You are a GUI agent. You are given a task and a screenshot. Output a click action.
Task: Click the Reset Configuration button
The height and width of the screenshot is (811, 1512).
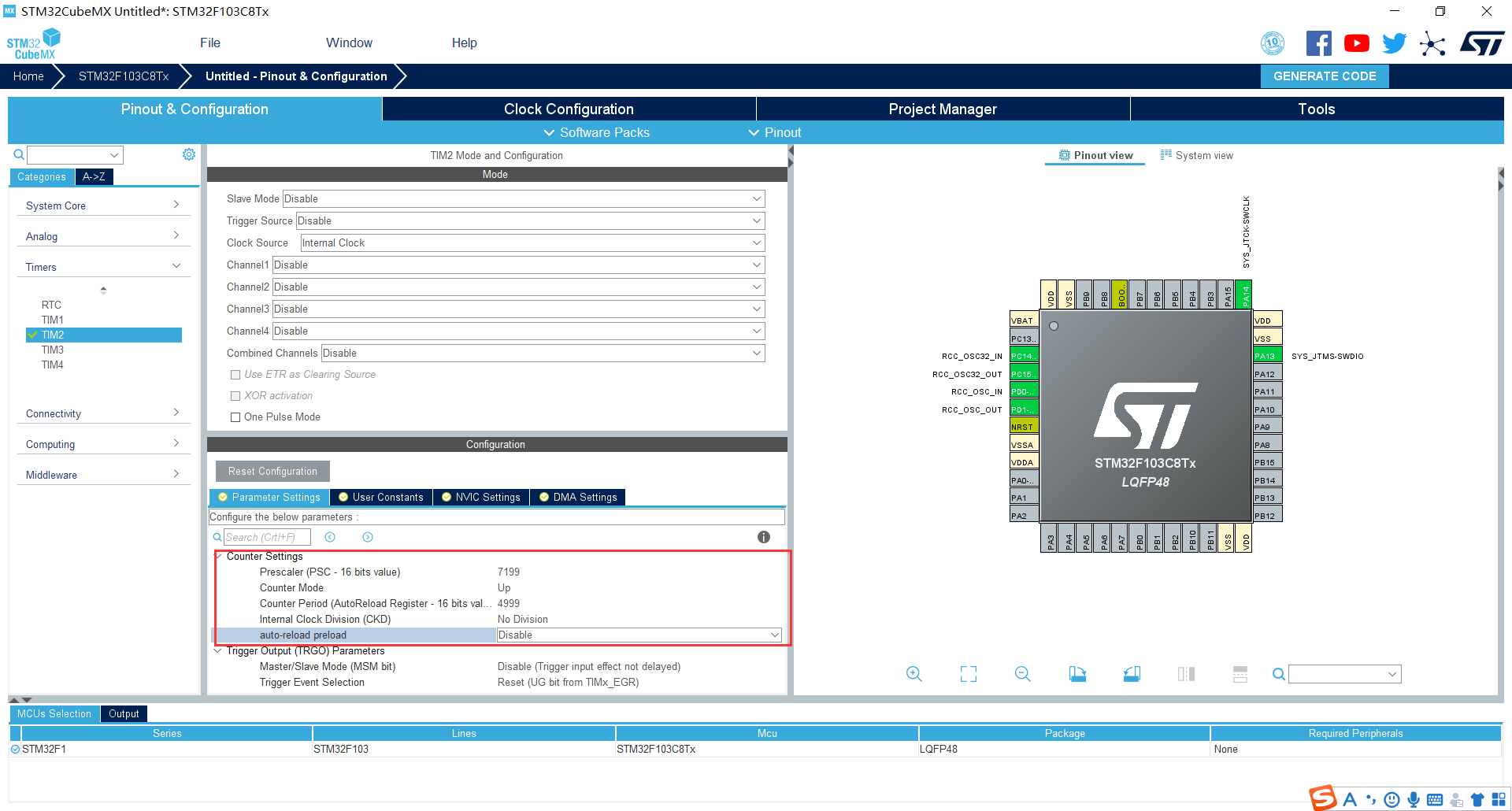pos(272,472)
